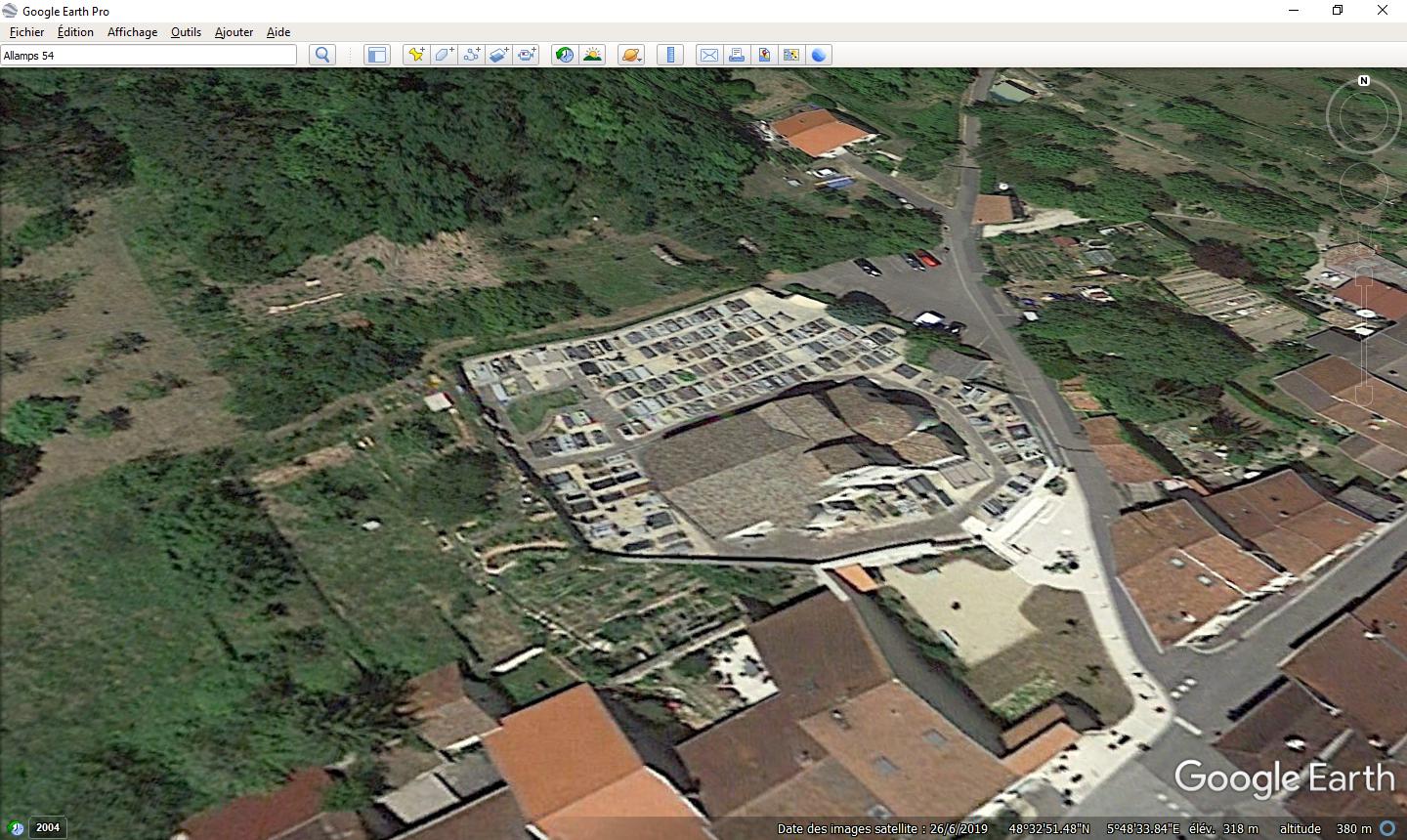The height and width of the screenshot is (840, 1407).
Task: Click the historical imagery clock icon in status bar
Action: (16, 828)
